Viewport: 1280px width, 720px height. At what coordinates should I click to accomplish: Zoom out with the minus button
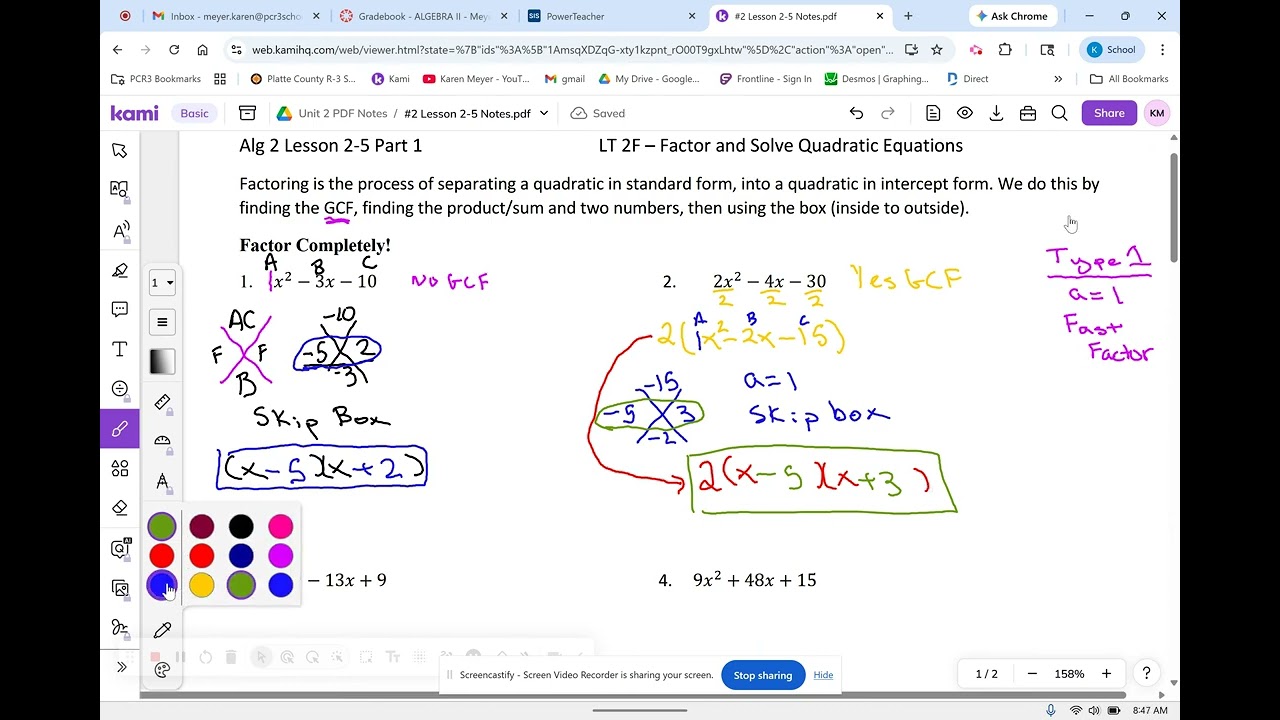coord(1032,674)
